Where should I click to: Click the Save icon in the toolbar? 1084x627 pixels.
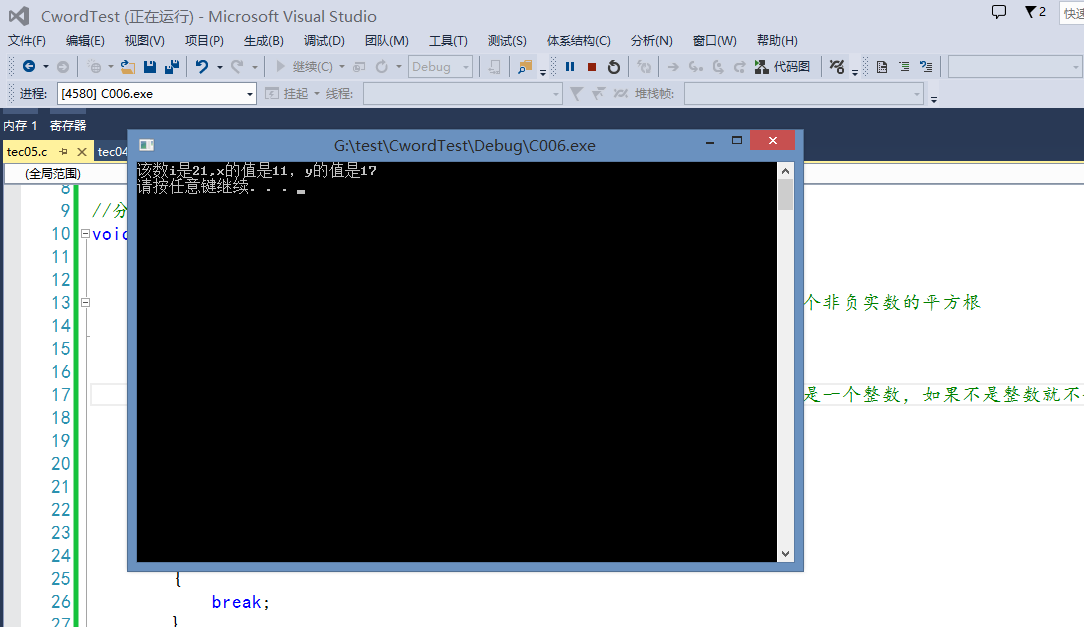pyautogui.click(x=149, y=66)
